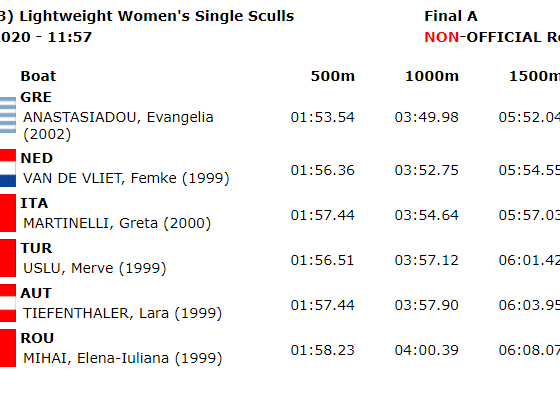Click the Turkey flag beside TUR

click(x=8, y=258)
